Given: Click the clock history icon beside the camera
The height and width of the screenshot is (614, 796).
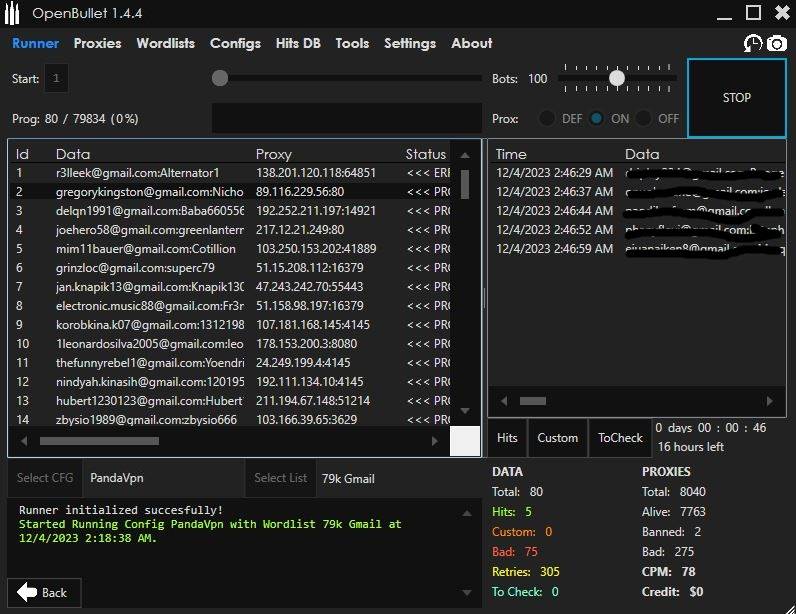Looking at the screenshot, I should pyautogui.click(x=753, y=43).
